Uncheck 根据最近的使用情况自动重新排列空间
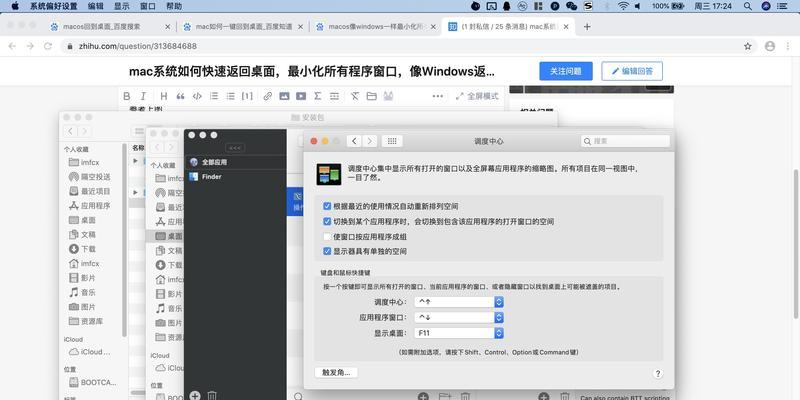Viewport: 800px width, 400px height. 327,206
